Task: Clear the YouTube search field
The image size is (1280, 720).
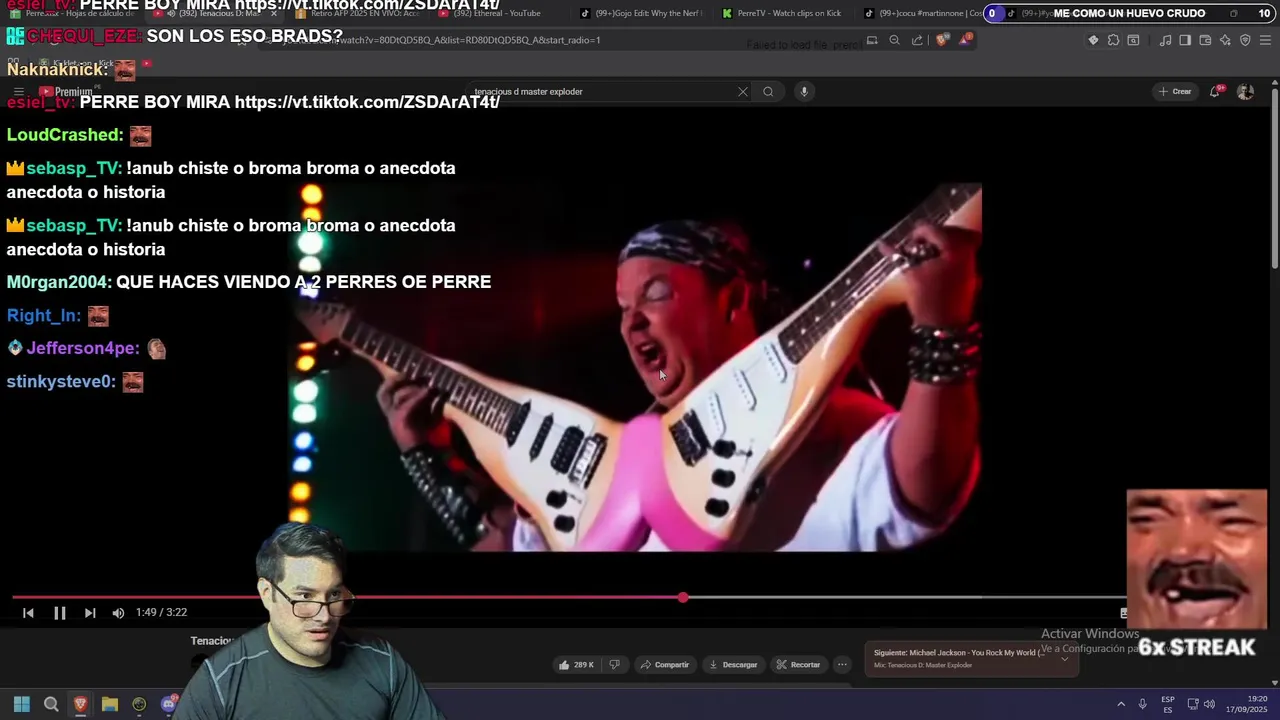Action: click(x=743, y=92)
